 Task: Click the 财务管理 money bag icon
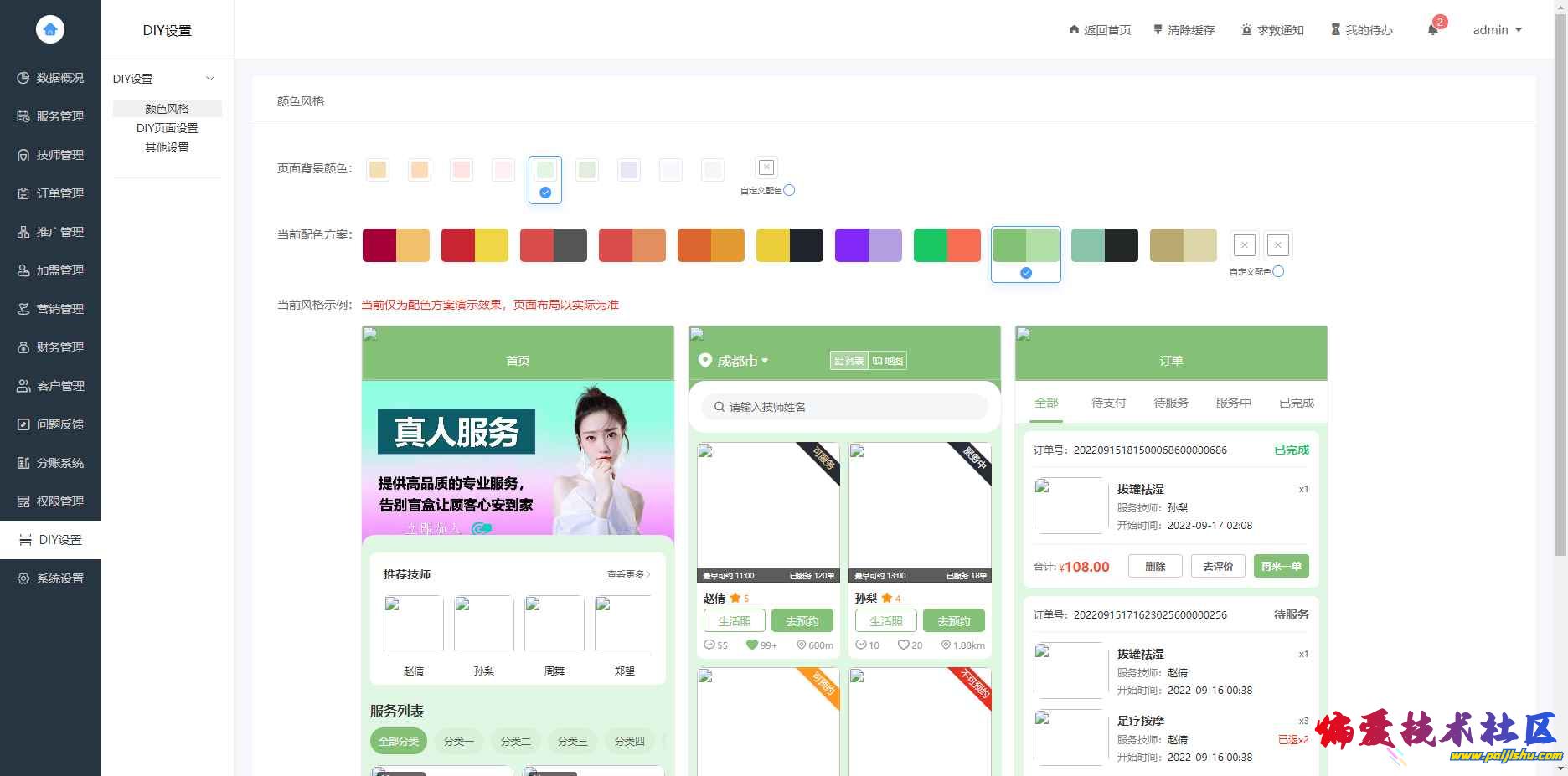point(23,347)
